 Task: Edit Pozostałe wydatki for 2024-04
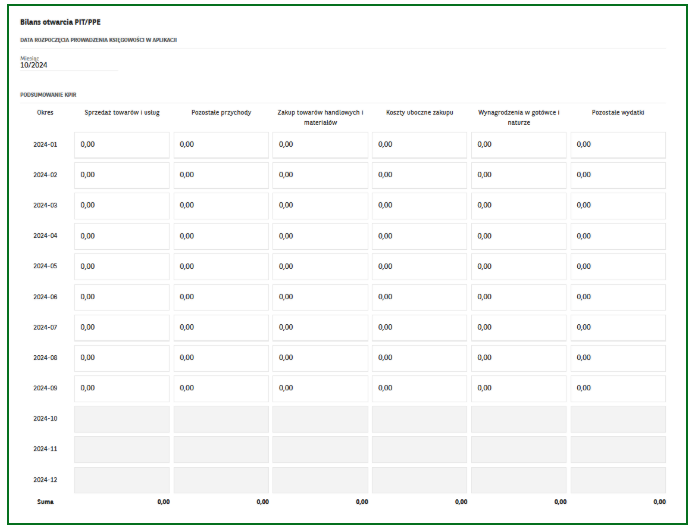(618, 236)
